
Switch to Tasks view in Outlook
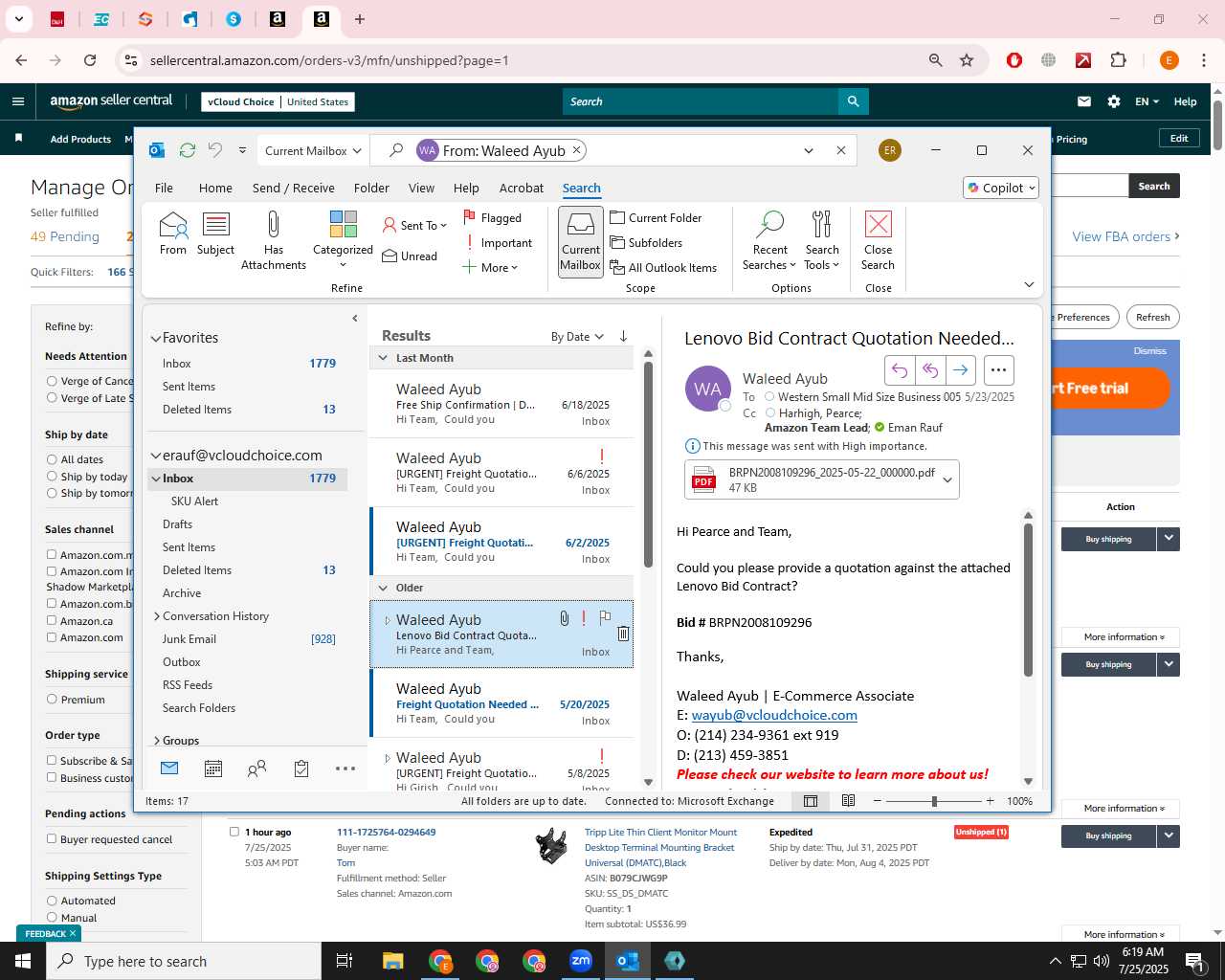pos(301,768)
